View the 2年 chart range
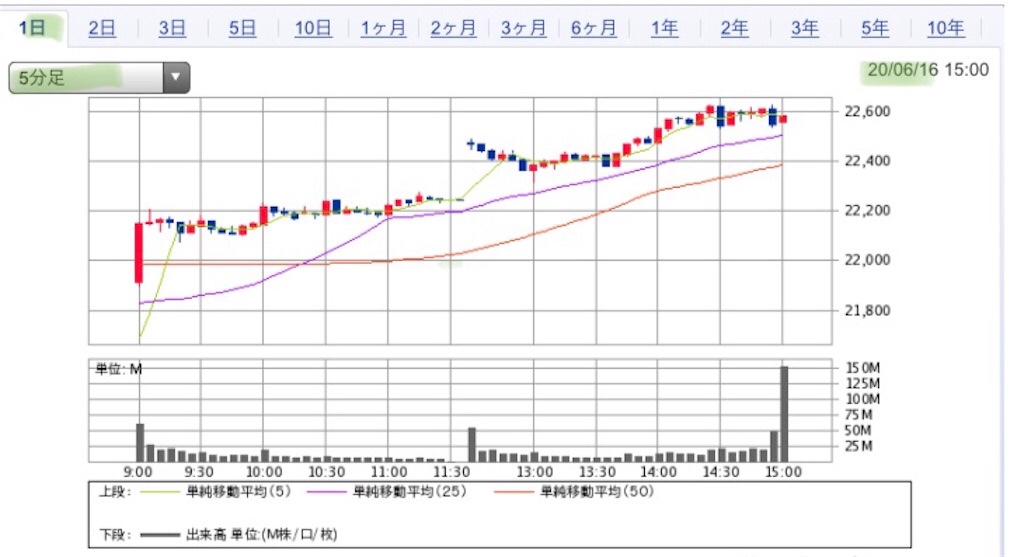Viewport: 1024px width, 557px height. coord(734,28)
